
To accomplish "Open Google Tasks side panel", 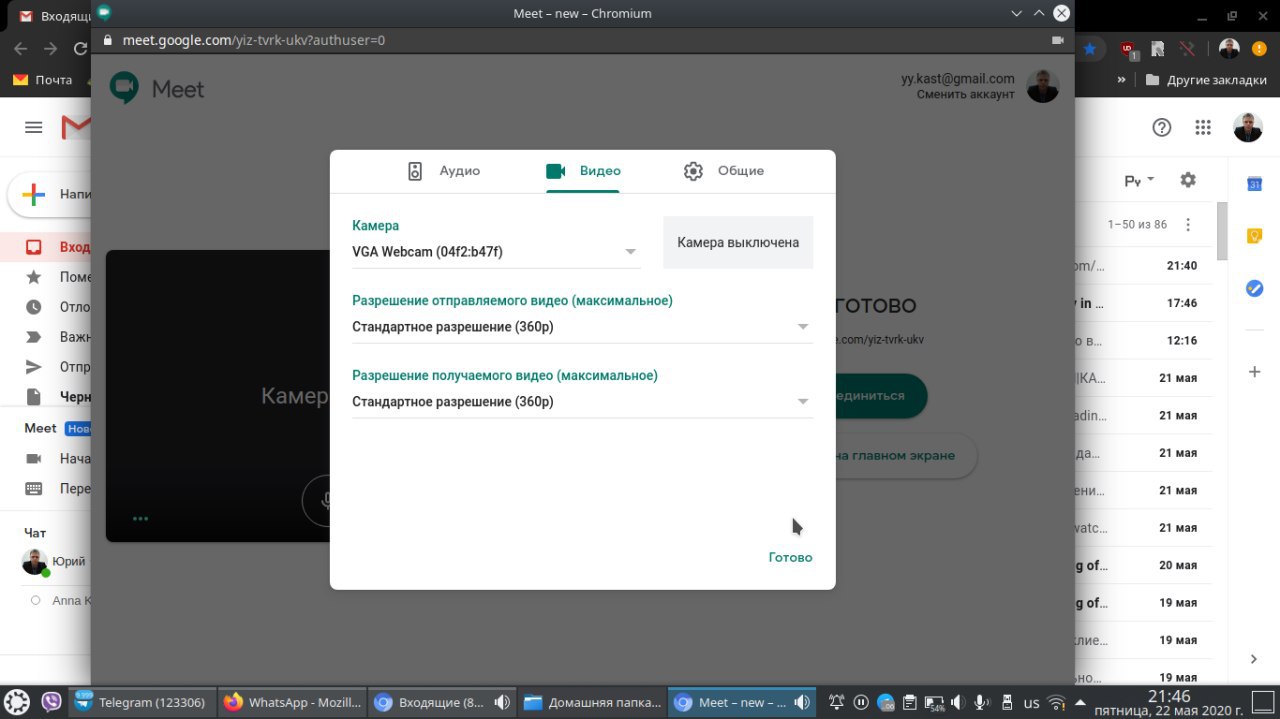I will point(1254,288).
